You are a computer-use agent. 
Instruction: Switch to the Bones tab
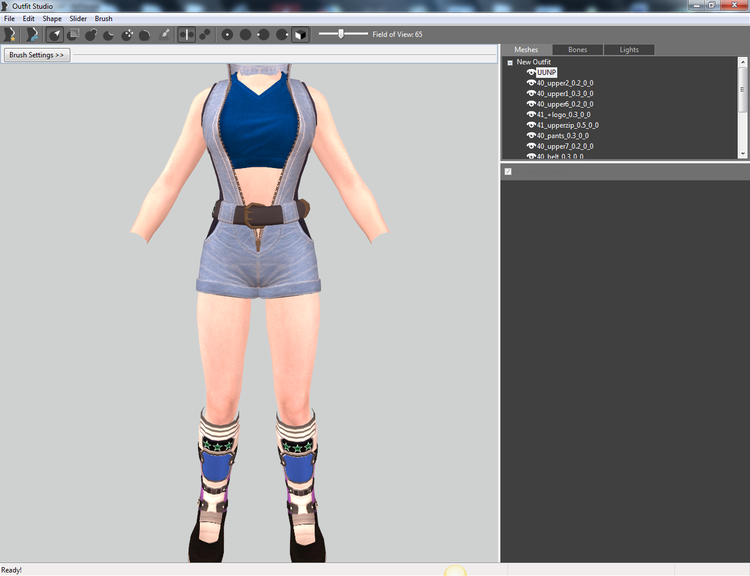[x=577, y=50]
